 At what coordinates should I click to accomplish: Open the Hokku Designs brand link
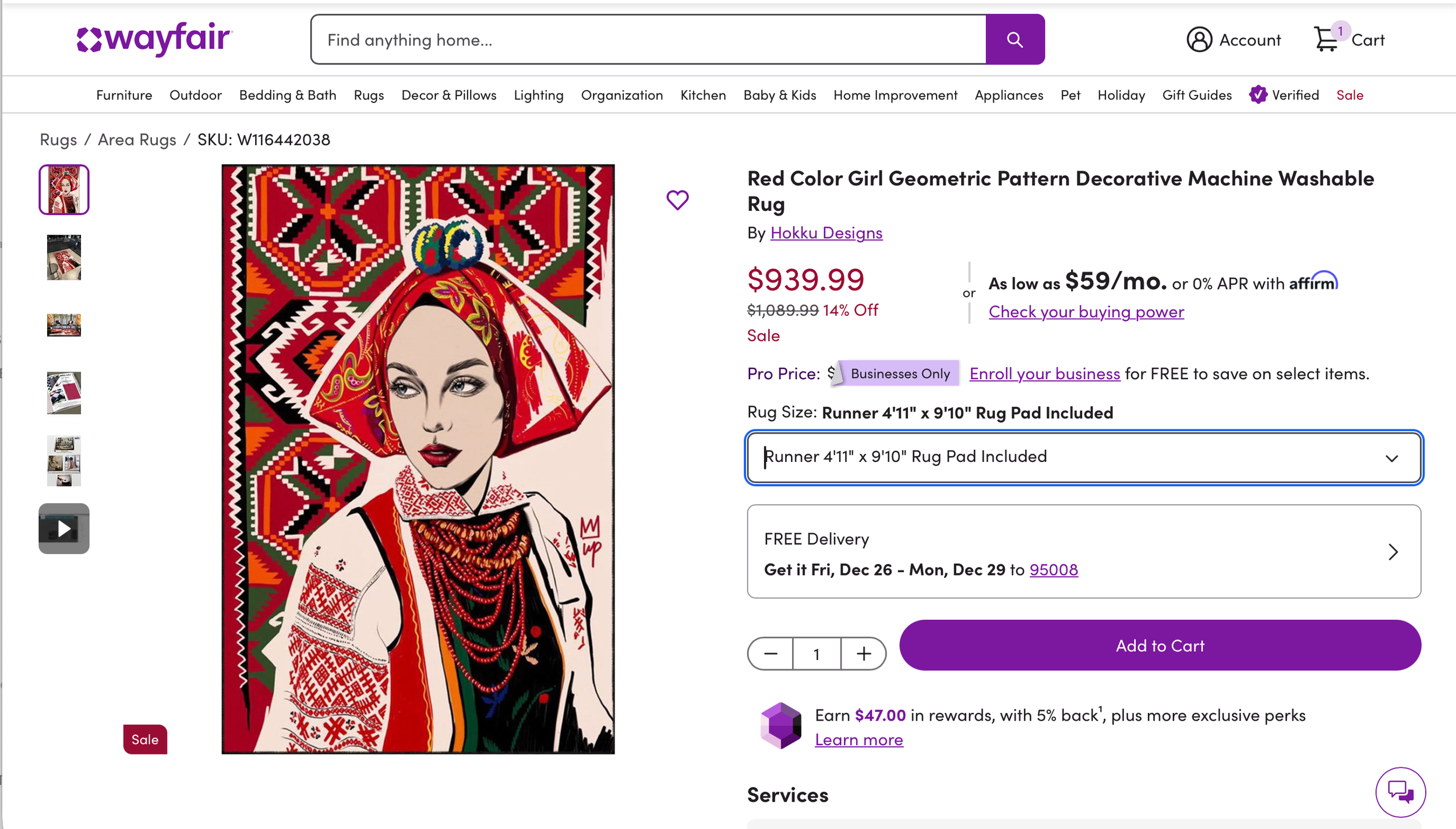click(x=826, y=232)
